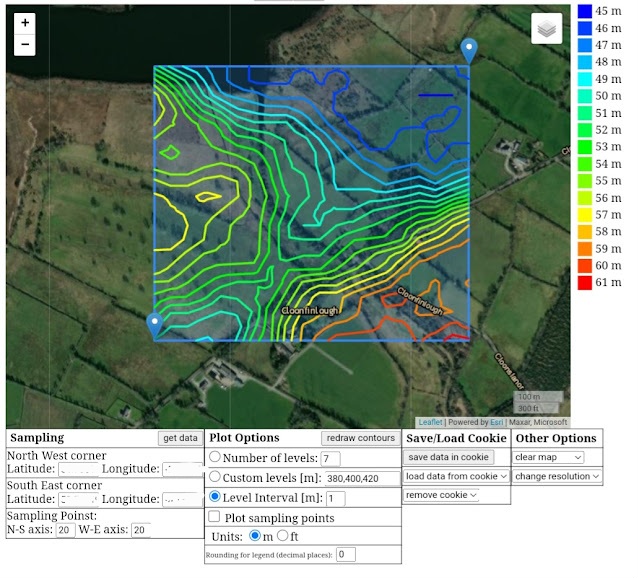Open the Leaflet attribution link

(x=430, y=422)
